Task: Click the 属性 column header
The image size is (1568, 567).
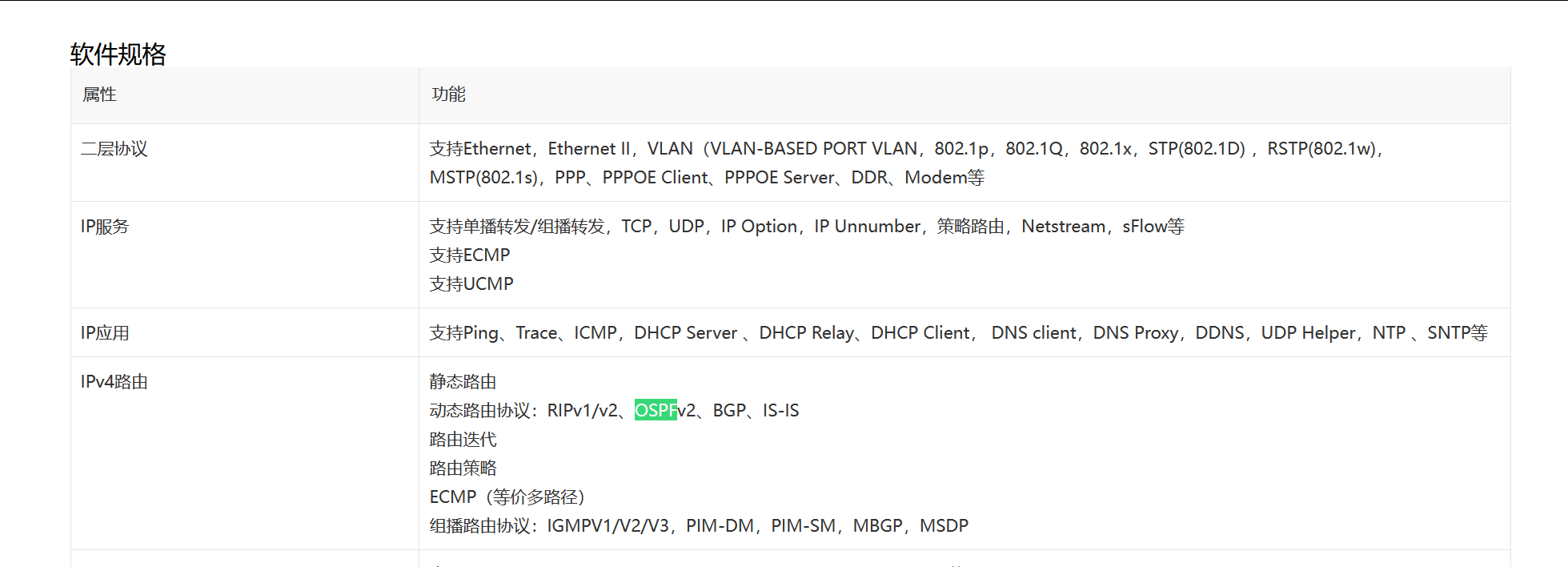Action: pos(99,94)
